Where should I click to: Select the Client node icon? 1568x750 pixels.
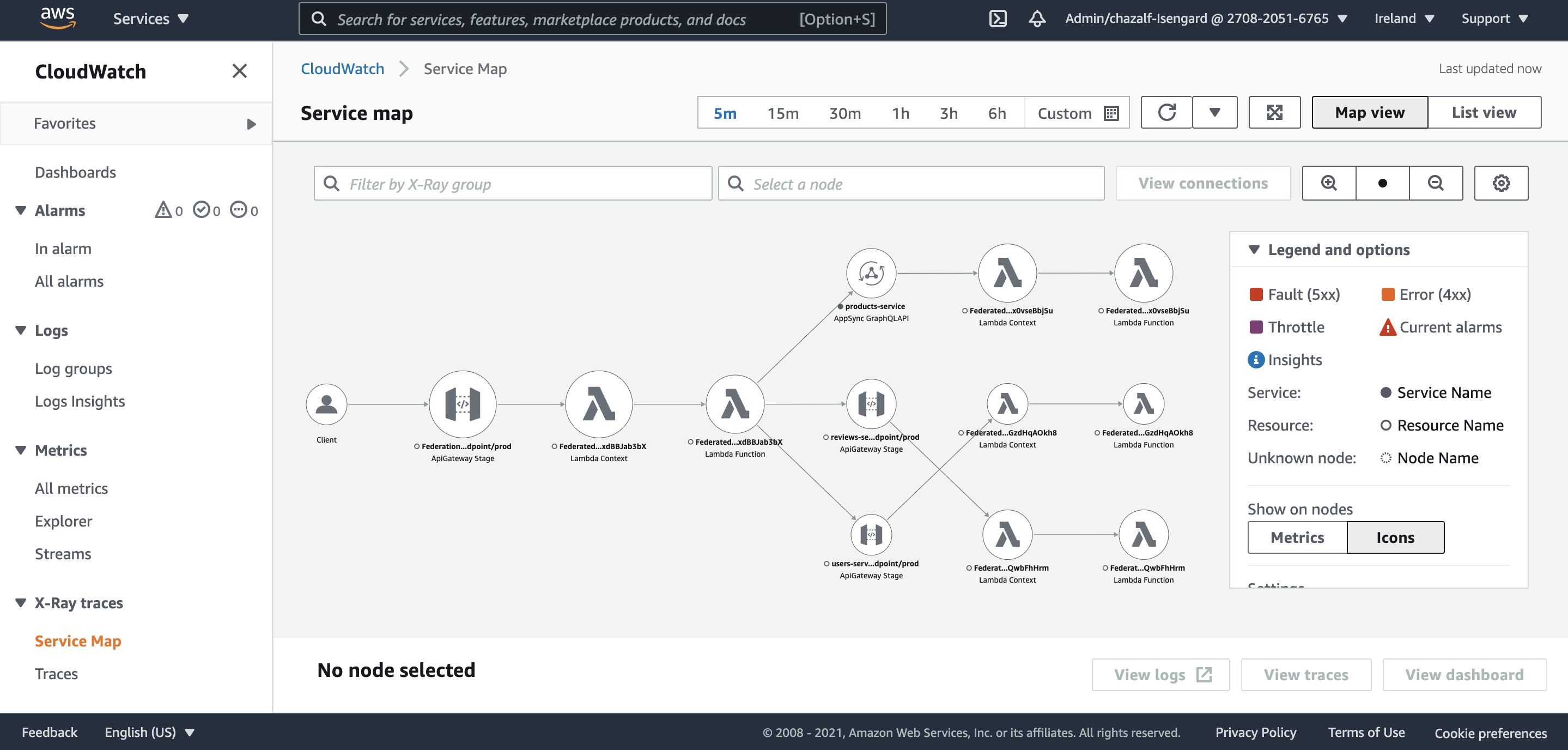click(326, 404)
